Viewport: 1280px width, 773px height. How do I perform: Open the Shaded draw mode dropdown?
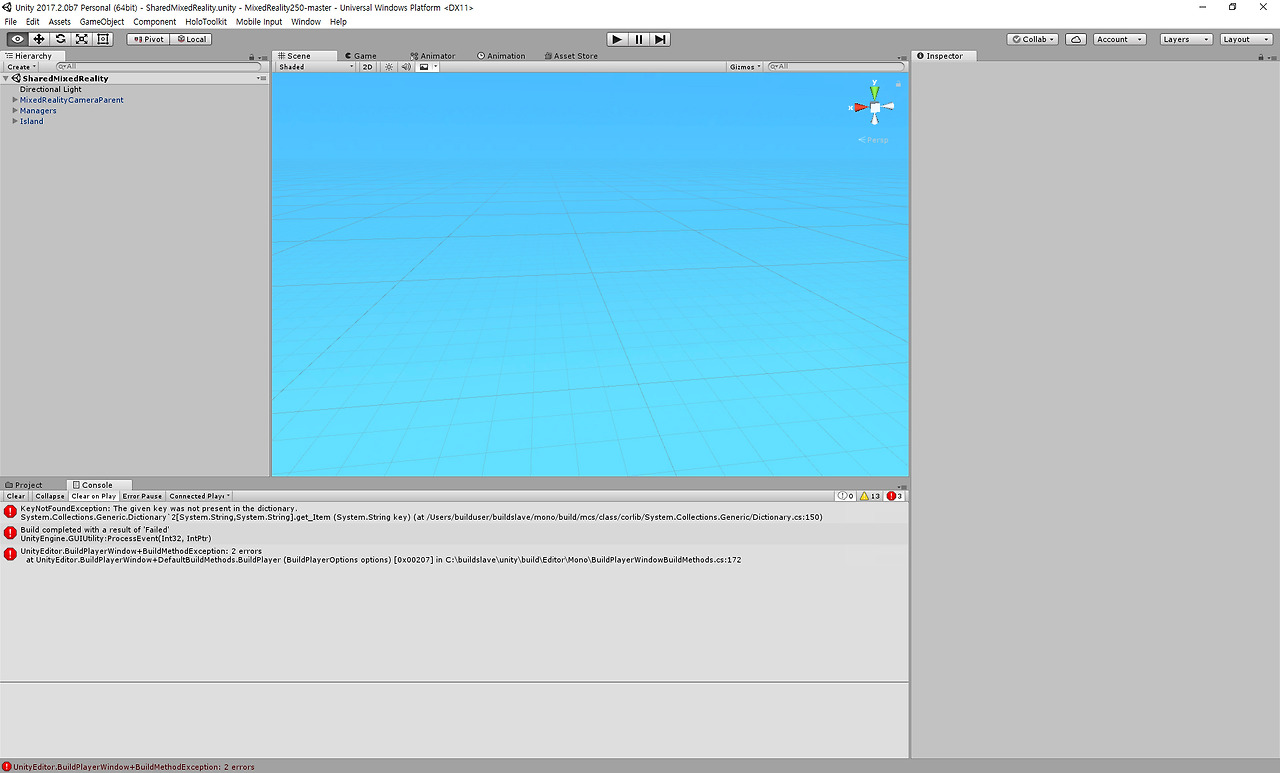point(316,67)
